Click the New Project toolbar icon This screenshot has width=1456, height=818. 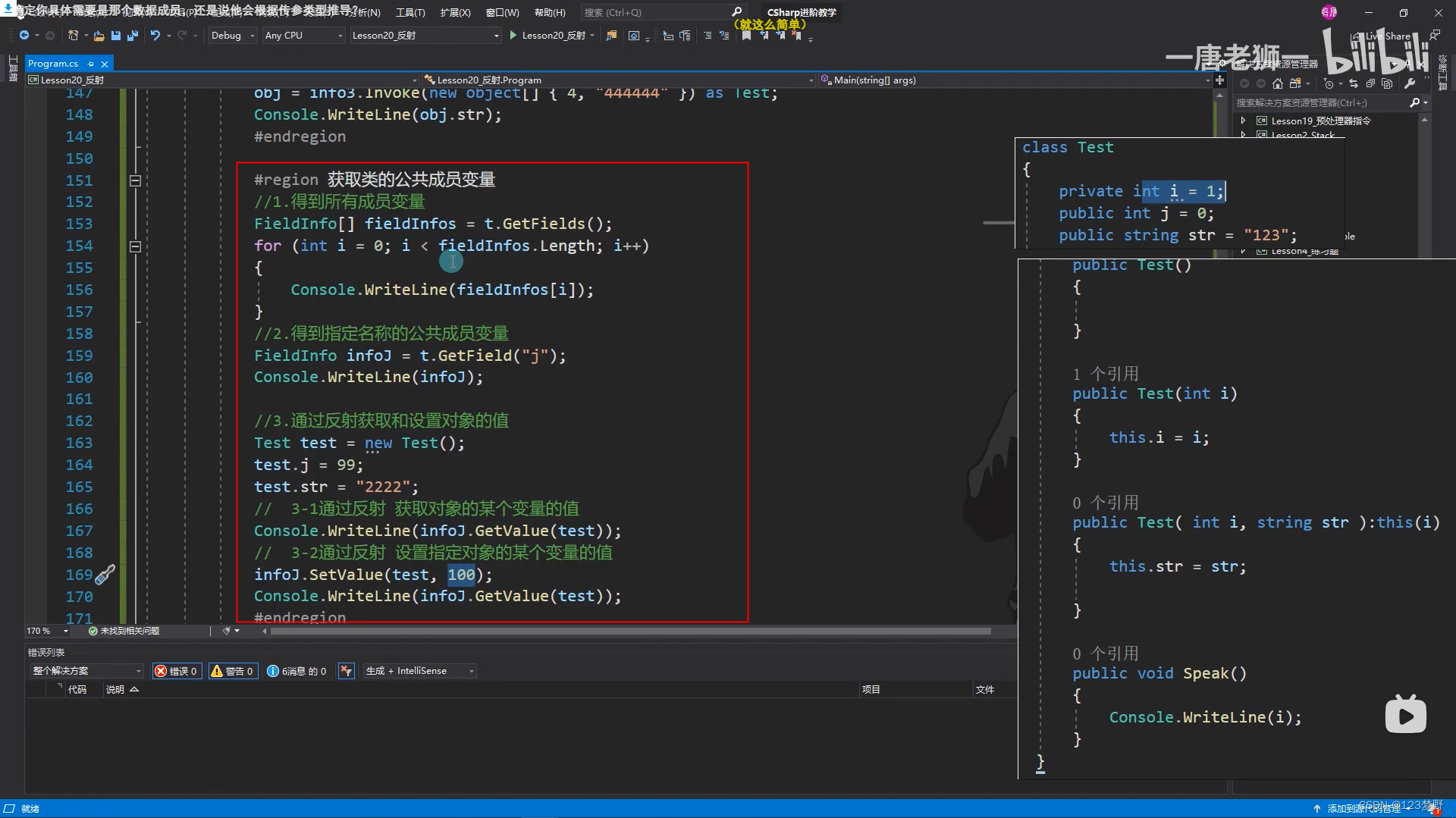pos(73,36)
